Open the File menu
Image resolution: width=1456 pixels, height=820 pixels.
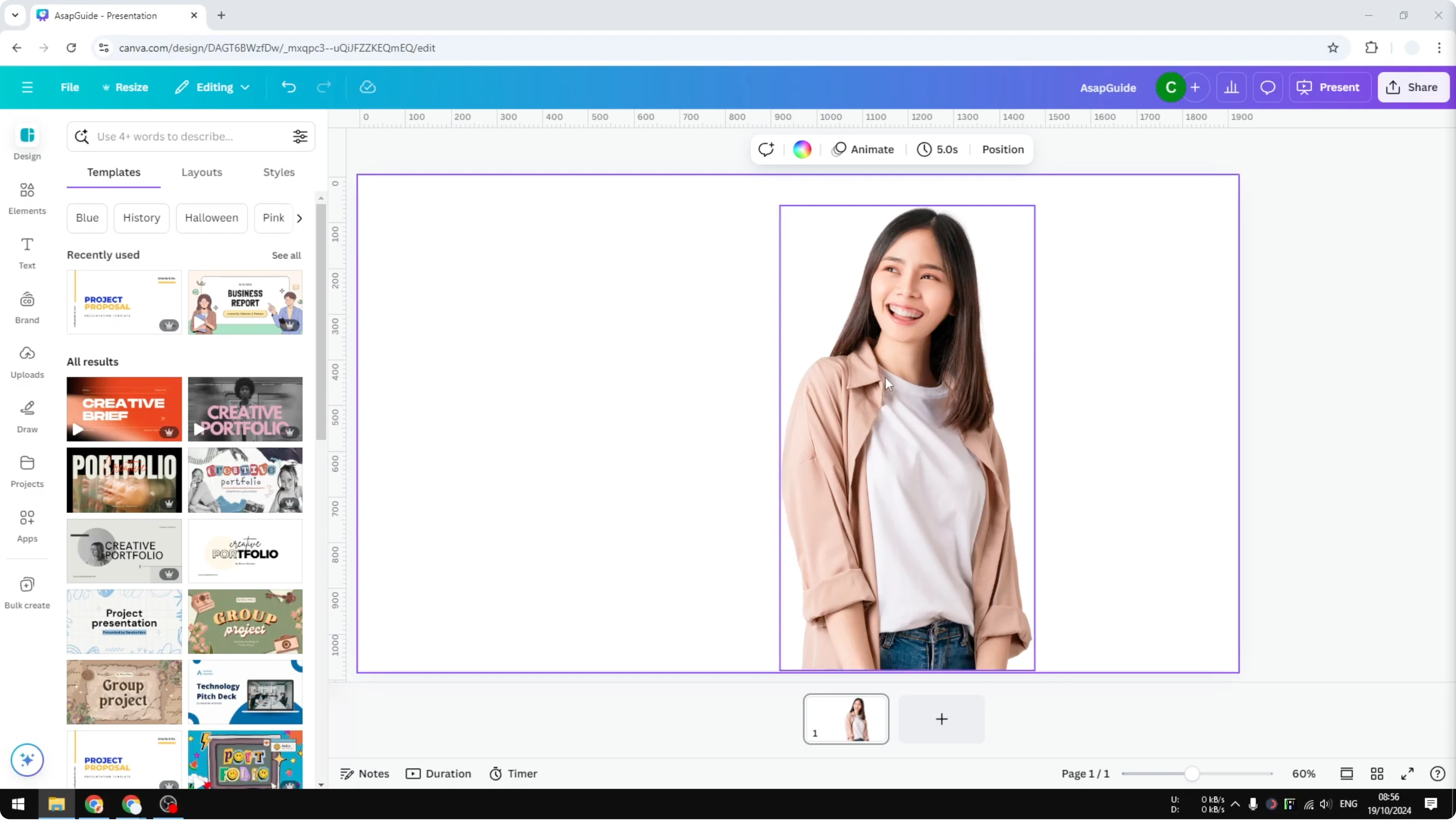tap(70, 87)
